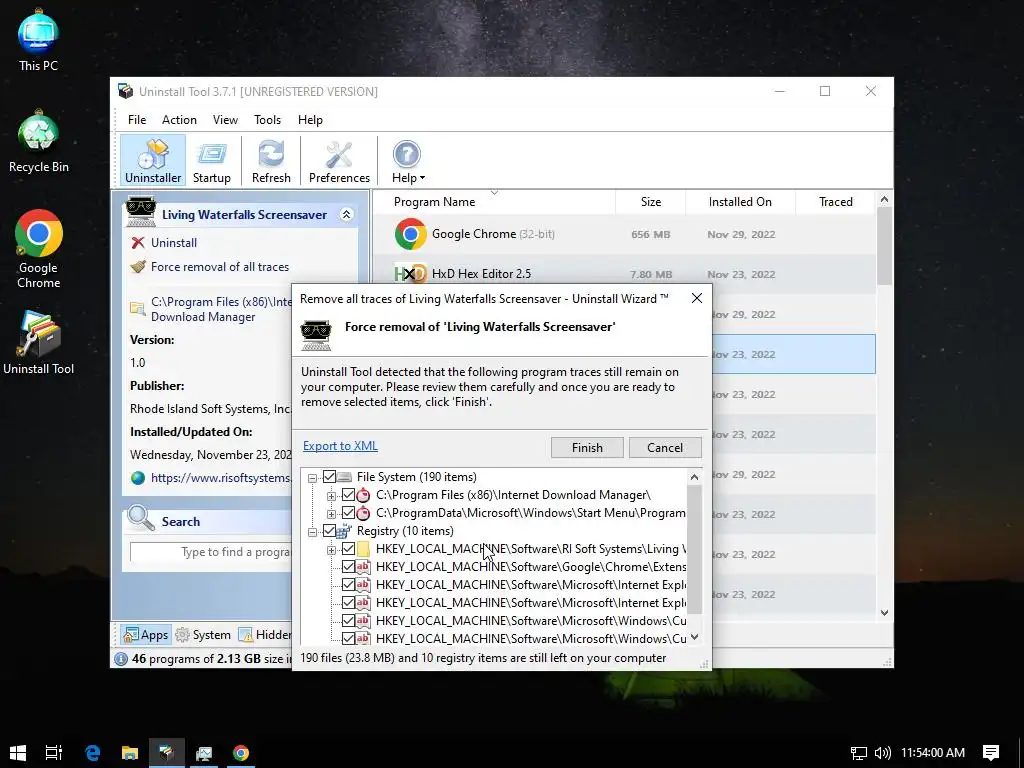Uncheck the Registry (10 items) checkbox
The image size is (1024, 768).
coord(329,531)
